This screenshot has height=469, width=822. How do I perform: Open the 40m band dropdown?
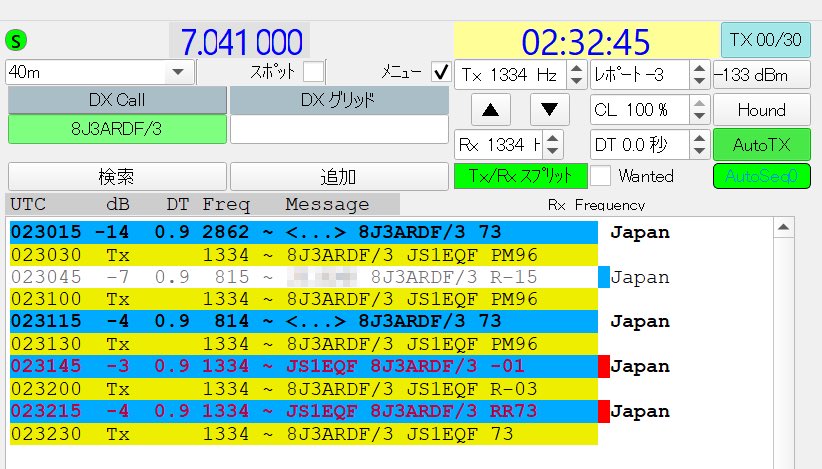point(178,72)
